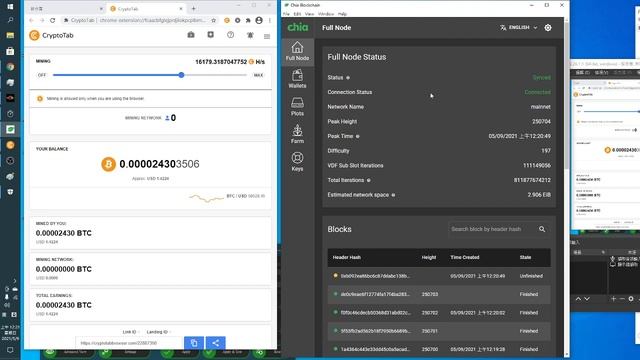Open Windows search on the taskbar
Viewport: 640px width, 360px height.
tap(10, 20)
